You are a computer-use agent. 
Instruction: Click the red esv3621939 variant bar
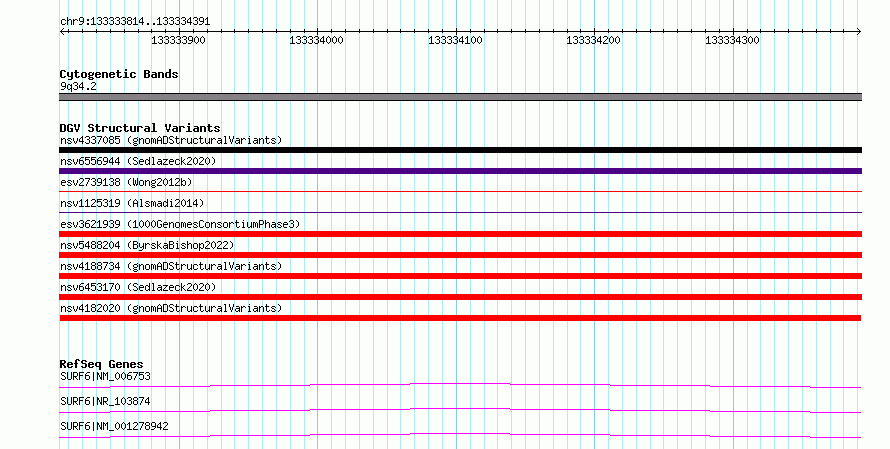click(x=460, y=234)
